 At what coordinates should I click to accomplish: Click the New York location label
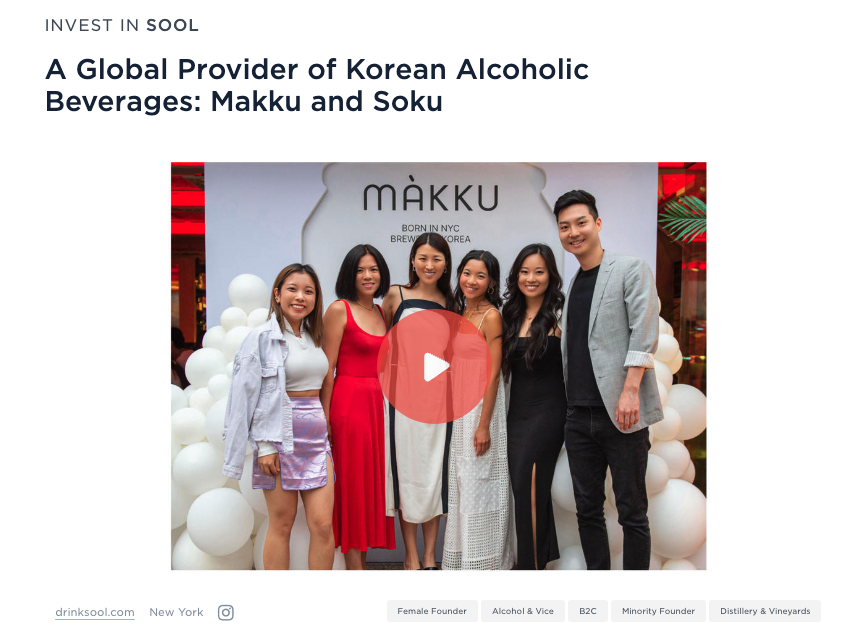(x=176, y=612)
